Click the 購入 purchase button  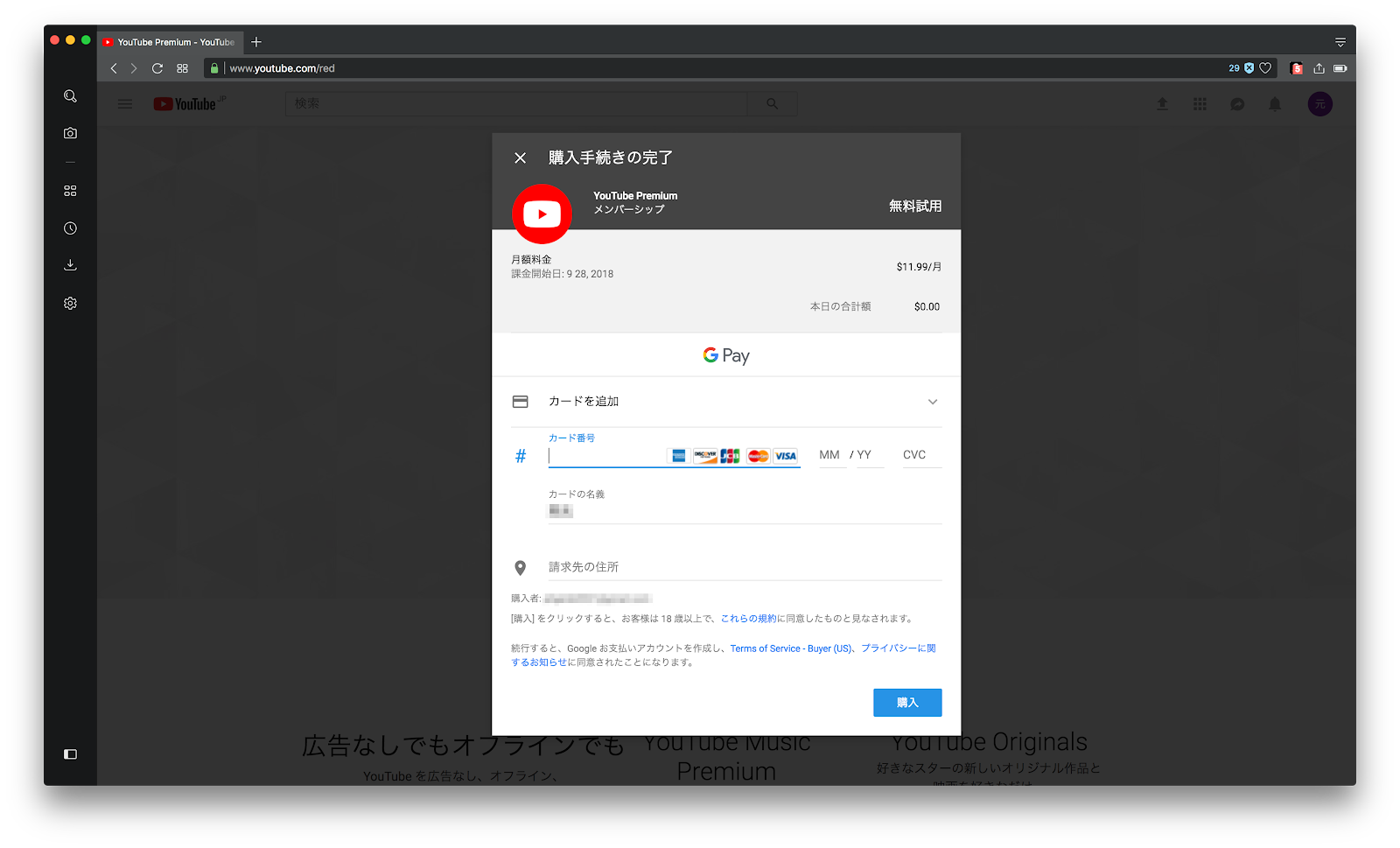[907, 703]
